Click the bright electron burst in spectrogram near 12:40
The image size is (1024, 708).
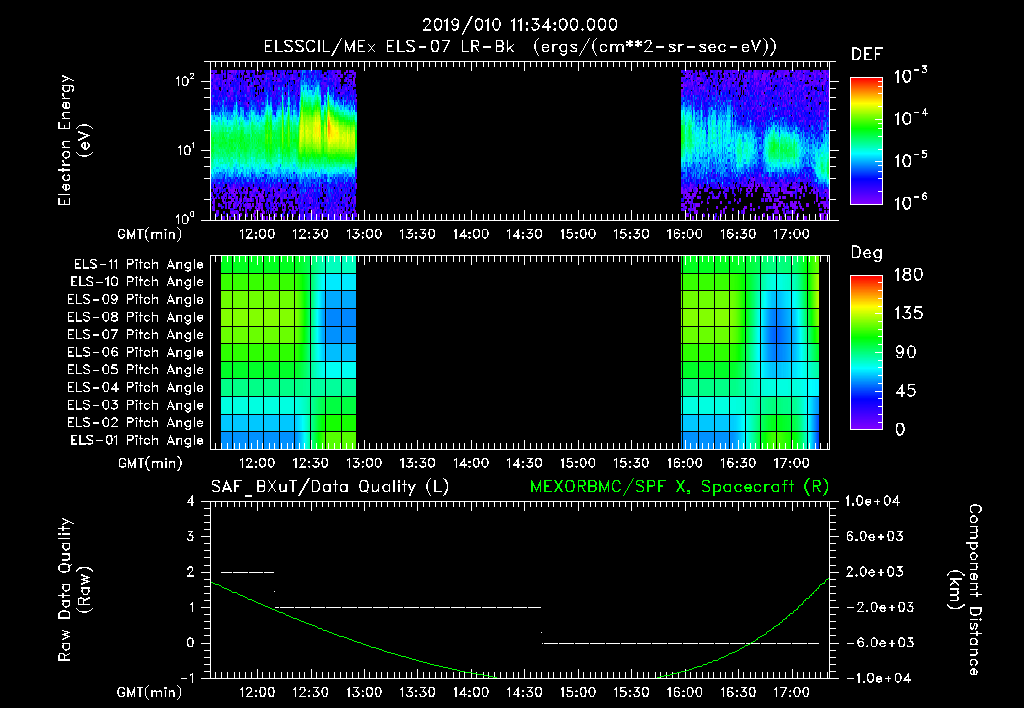[329, 127]
